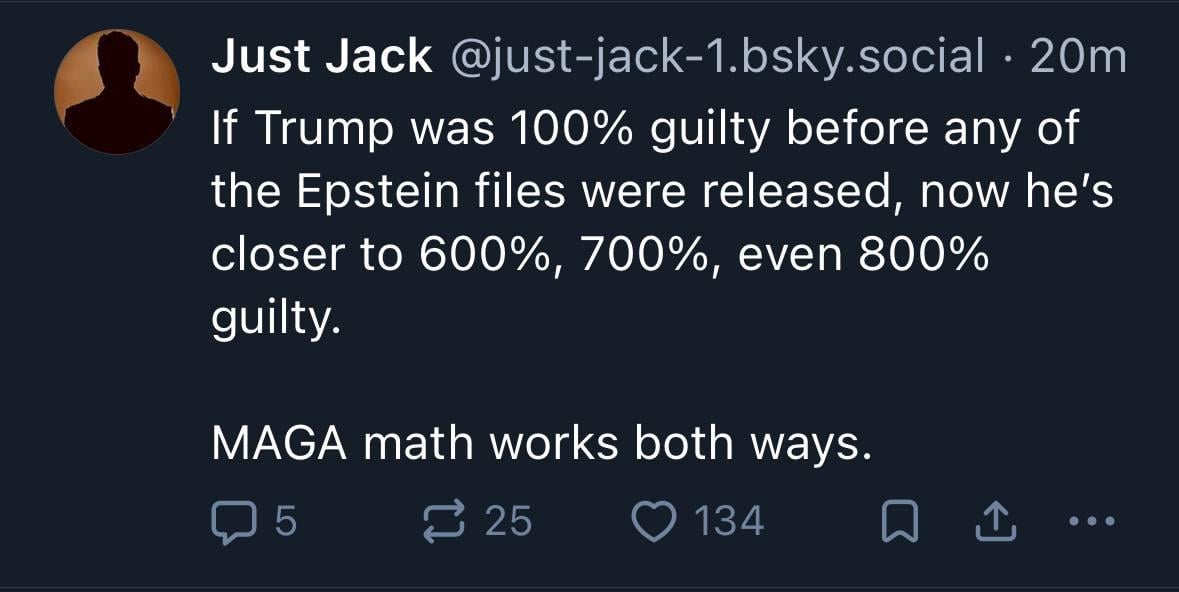
Task: Open Just Jack's silhouette avatar
Action: pyautogui.click(x=117, y=92)
